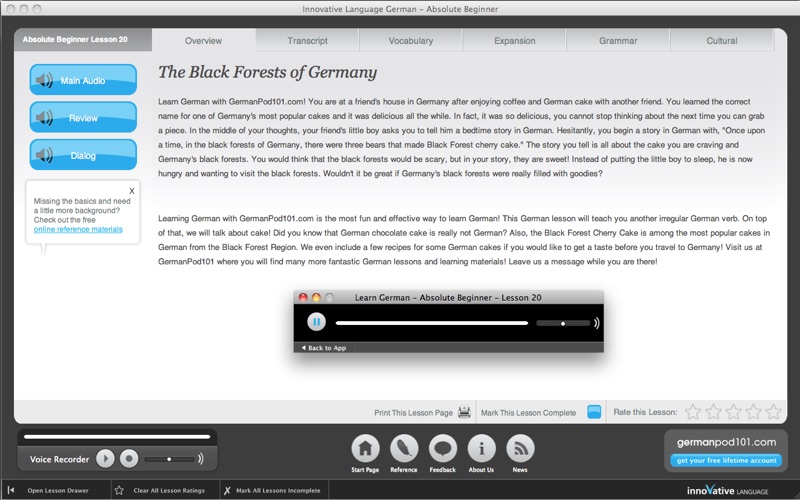Click the Innovative Language logo
This screenshot has height=500, width=800.
727,490
